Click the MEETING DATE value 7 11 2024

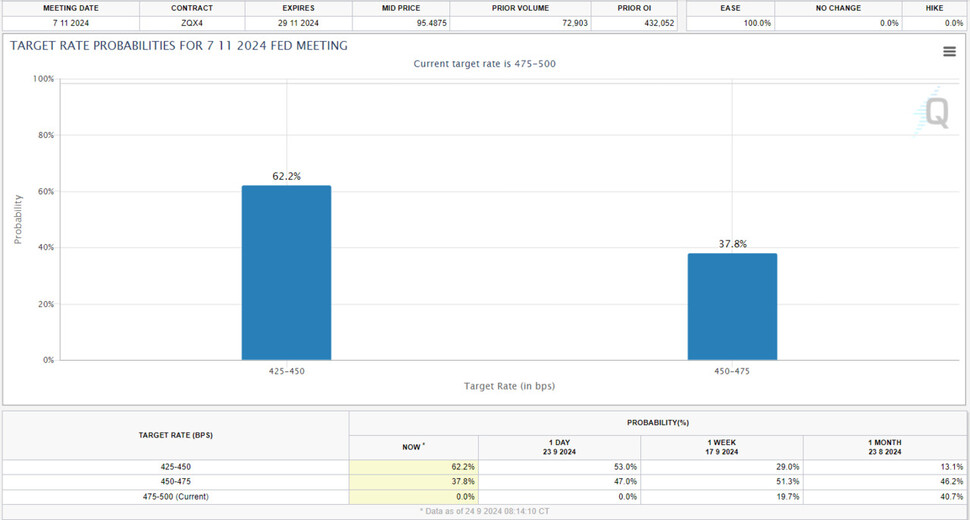[70, 23]
